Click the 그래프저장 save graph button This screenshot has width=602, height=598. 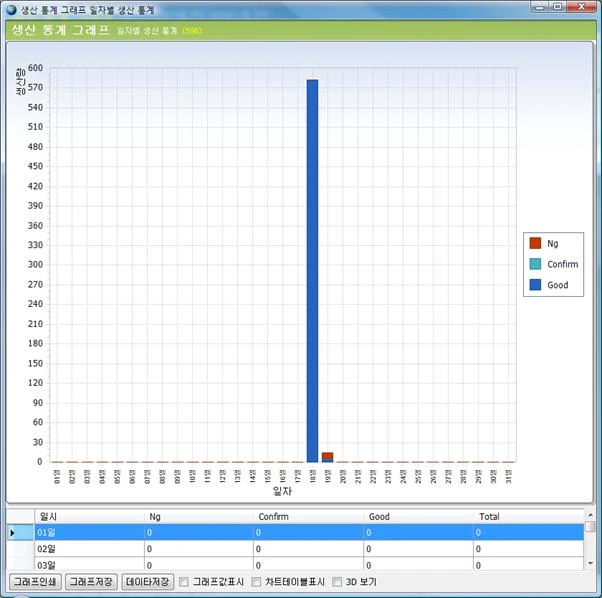(x=91, y=582)
